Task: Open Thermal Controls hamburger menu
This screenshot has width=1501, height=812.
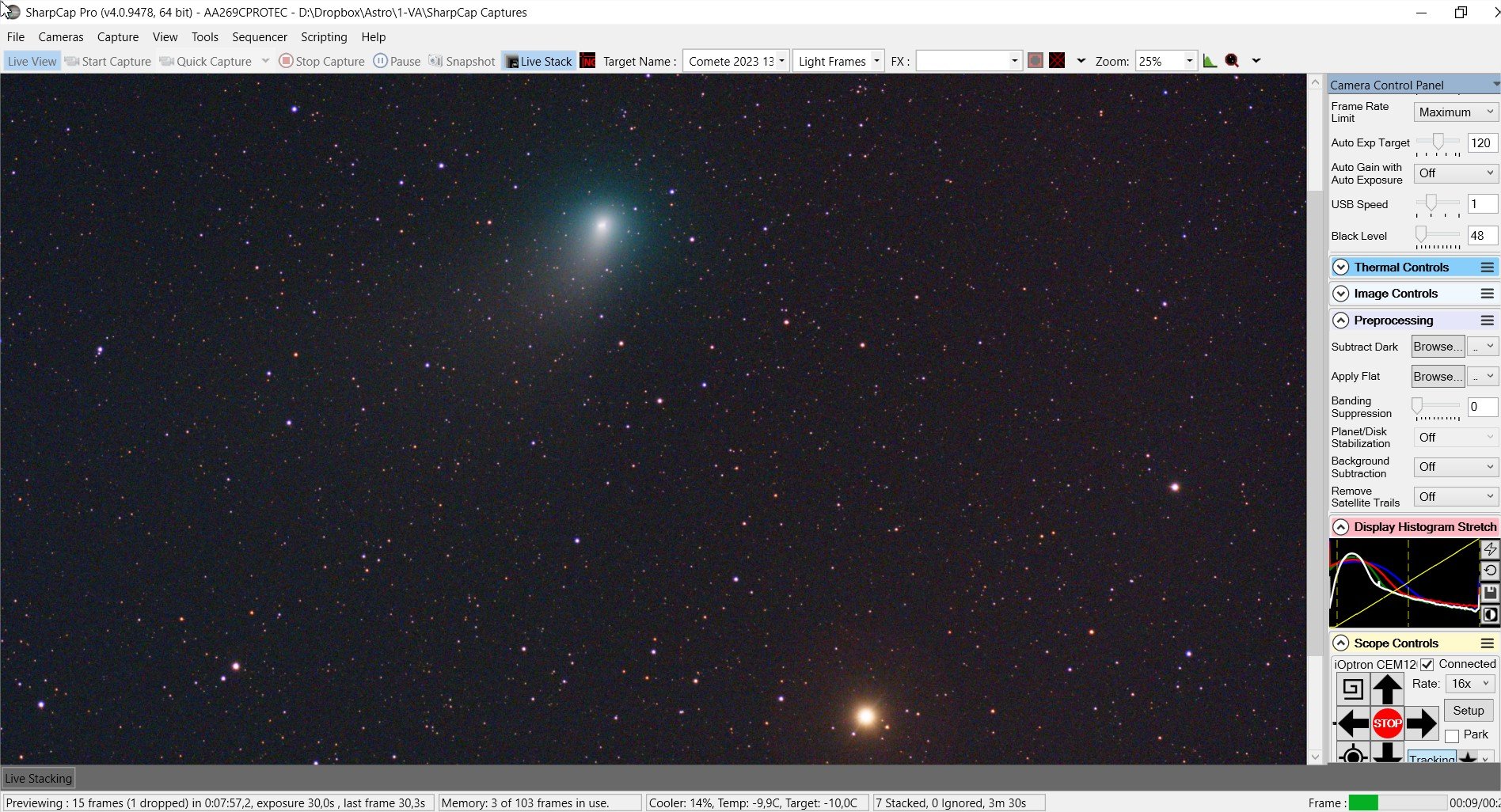Action: (1488, 268)
